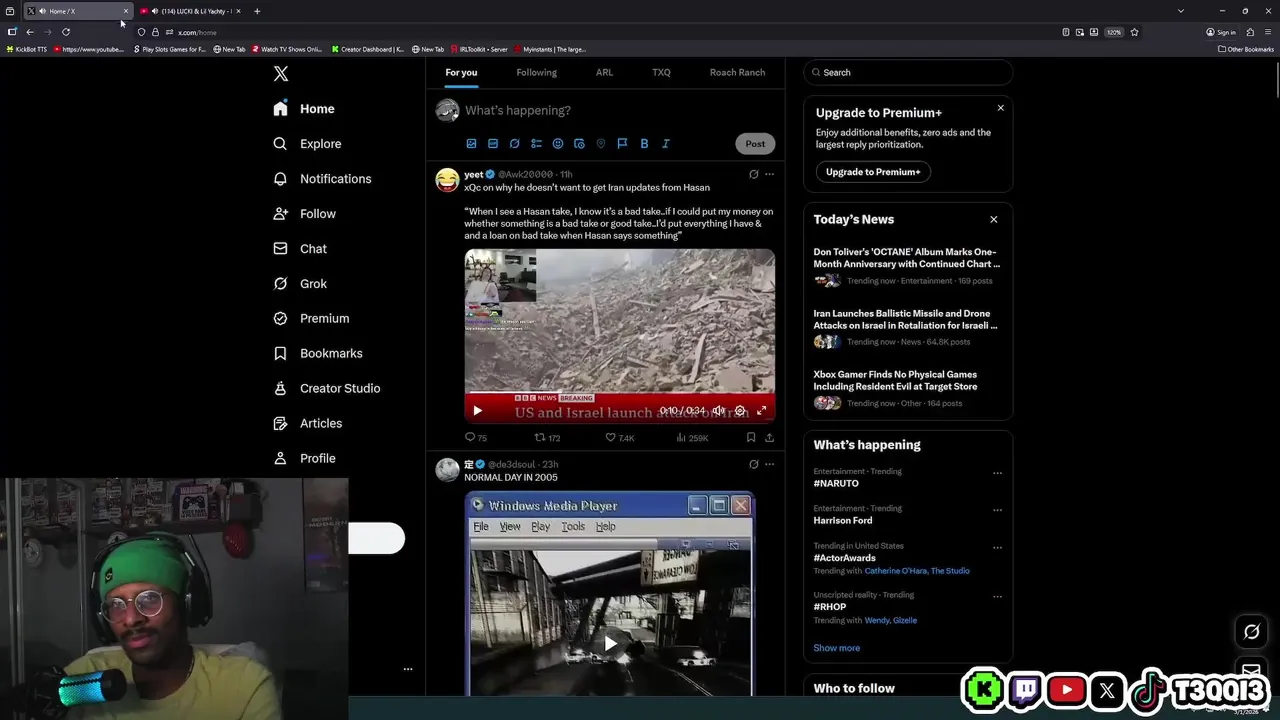This screenshot has width=1280, height=720.
Task: Share yeet's post
Action: point(769,438)
